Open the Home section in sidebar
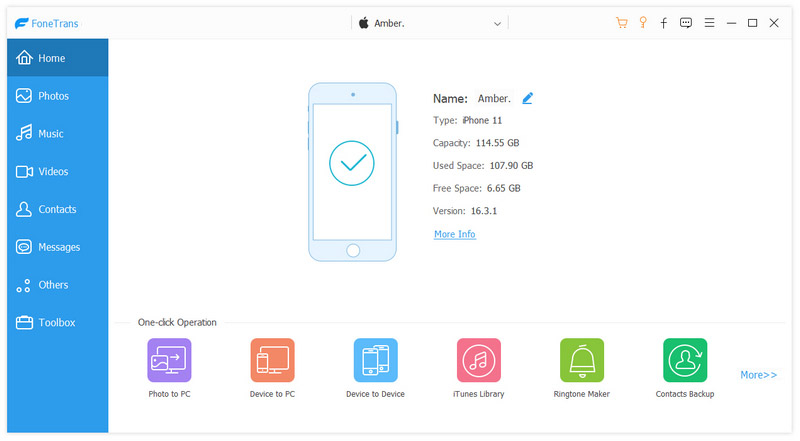The height and width of the screenshot is (441, 800). pos(57,58)
